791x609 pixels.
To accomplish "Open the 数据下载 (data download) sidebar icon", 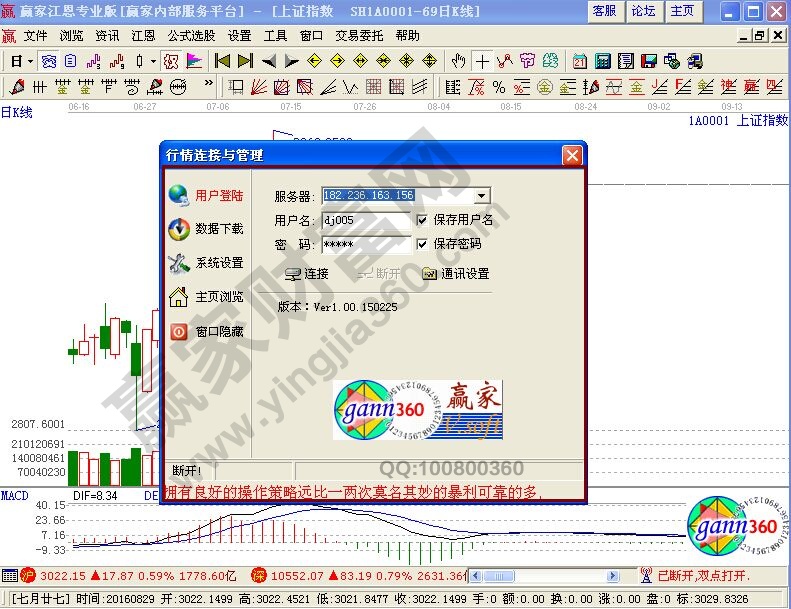I will [179, 229].
